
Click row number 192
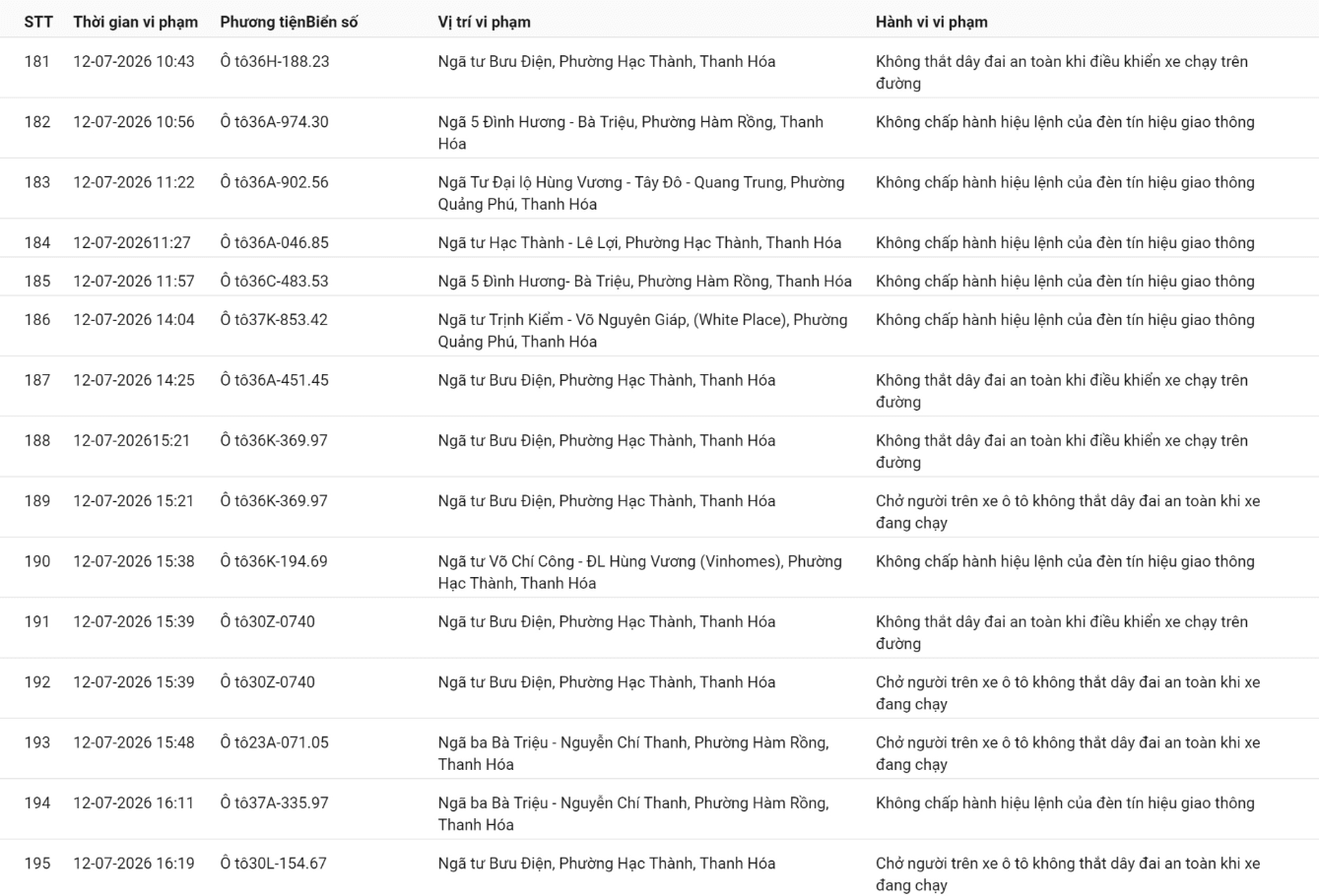point(37,681)
